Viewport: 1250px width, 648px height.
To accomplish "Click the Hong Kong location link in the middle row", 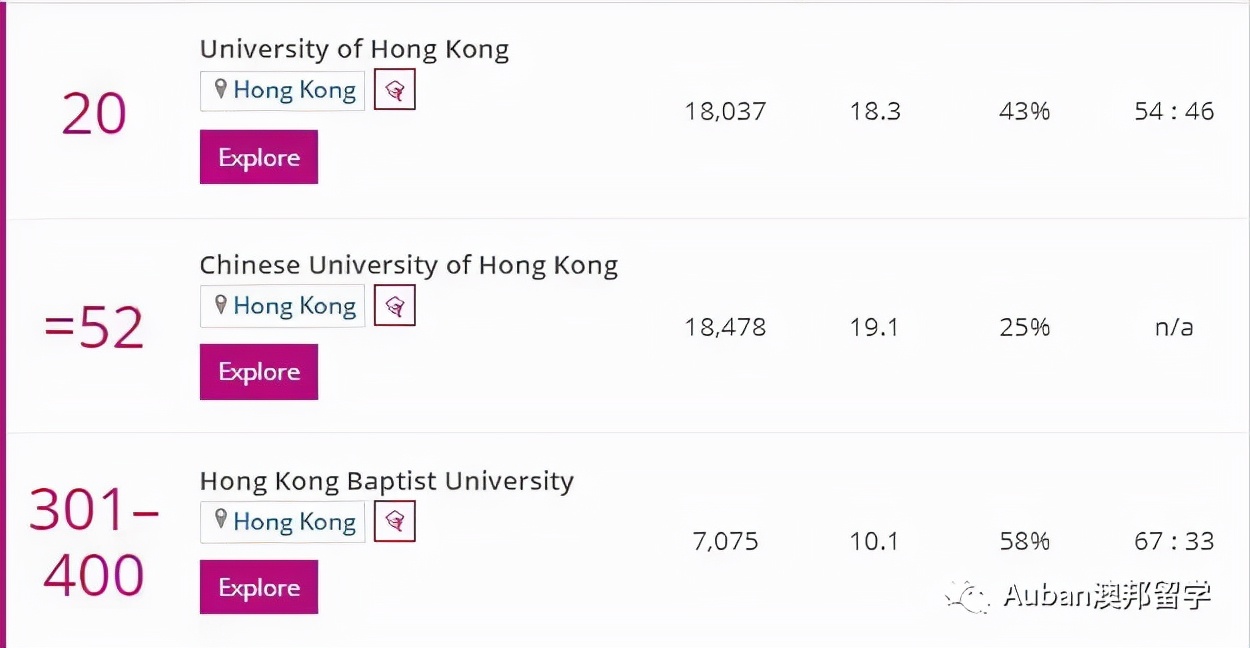I will pos(294,305).
